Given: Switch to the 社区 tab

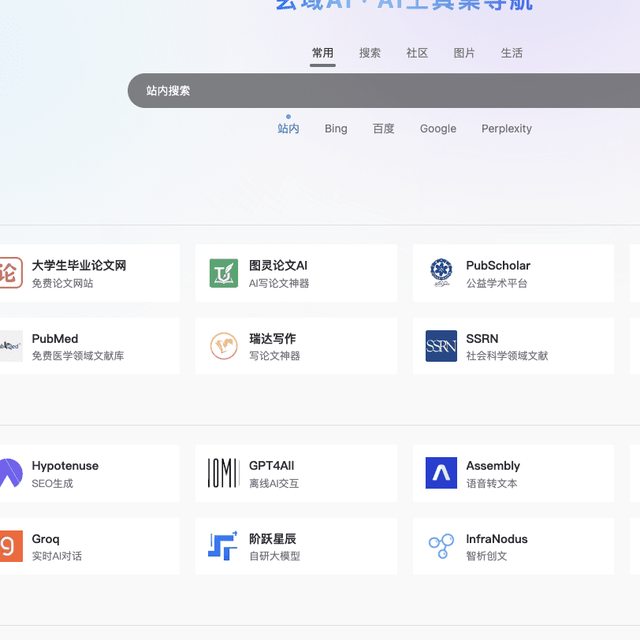Looking at the screenshot, I should coord(417,53).
